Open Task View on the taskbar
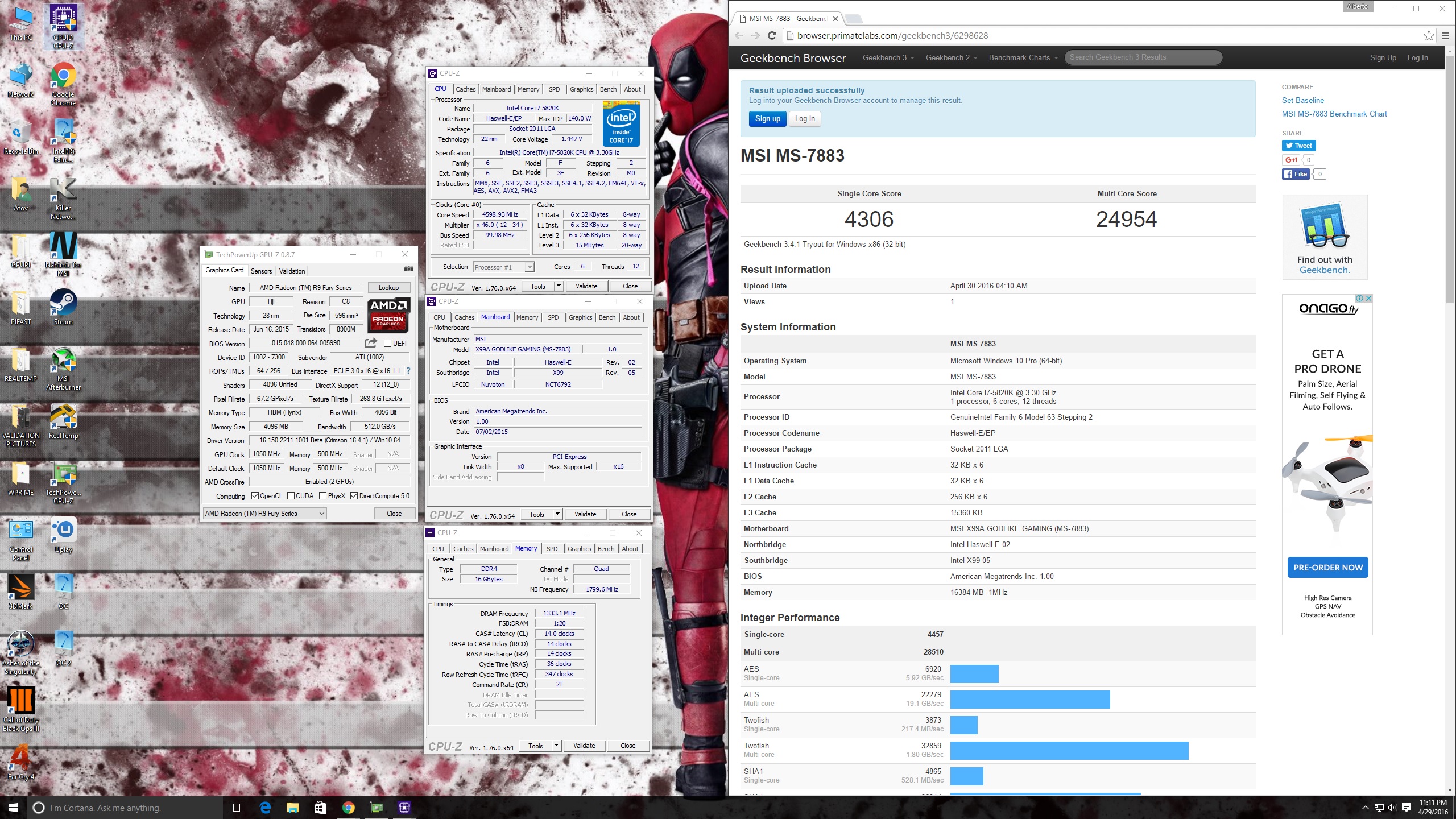The image size is (1456, 819). 237,808
